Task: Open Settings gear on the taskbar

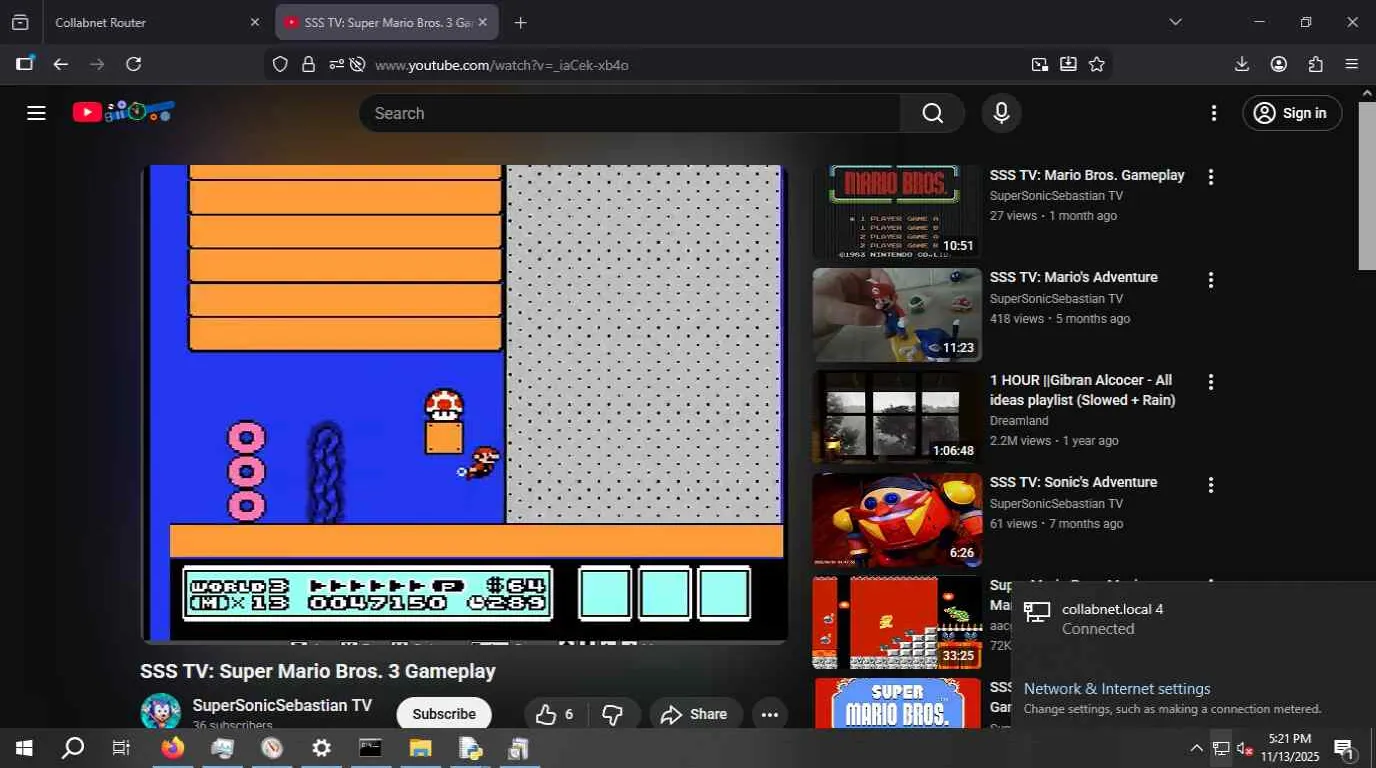Action: point(321,748)
